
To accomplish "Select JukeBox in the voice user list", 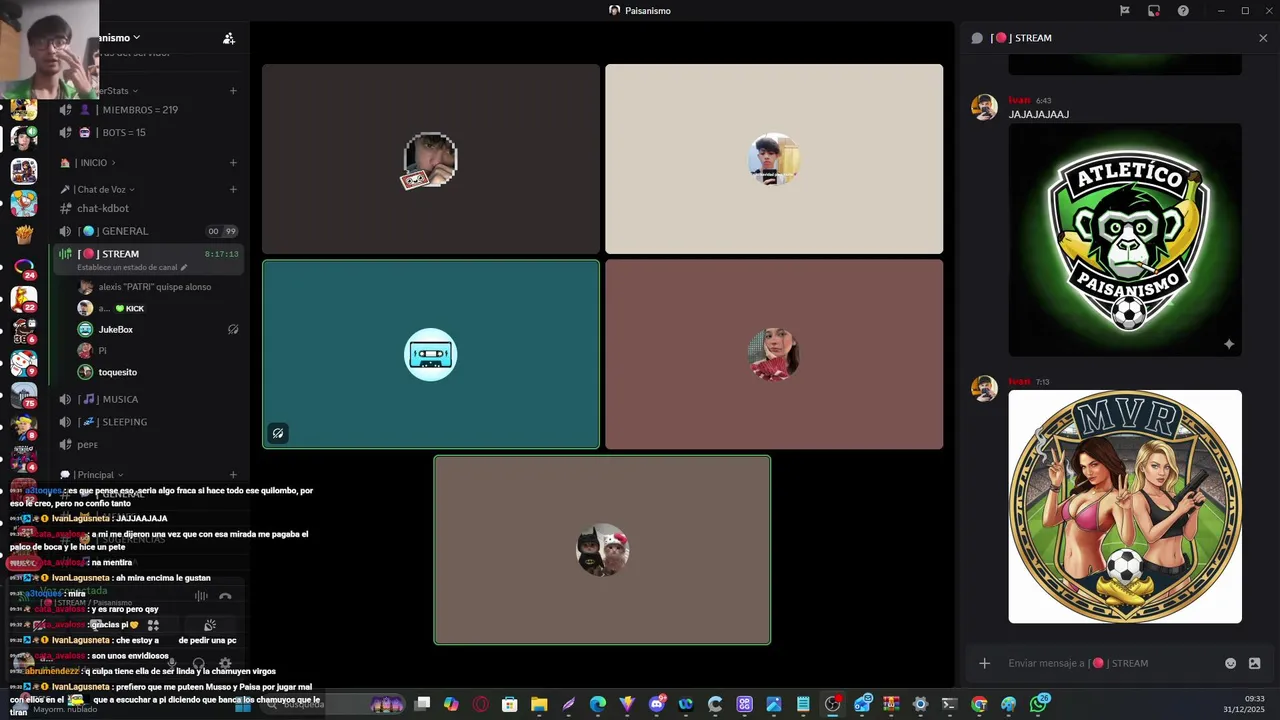I will point(158,329).
